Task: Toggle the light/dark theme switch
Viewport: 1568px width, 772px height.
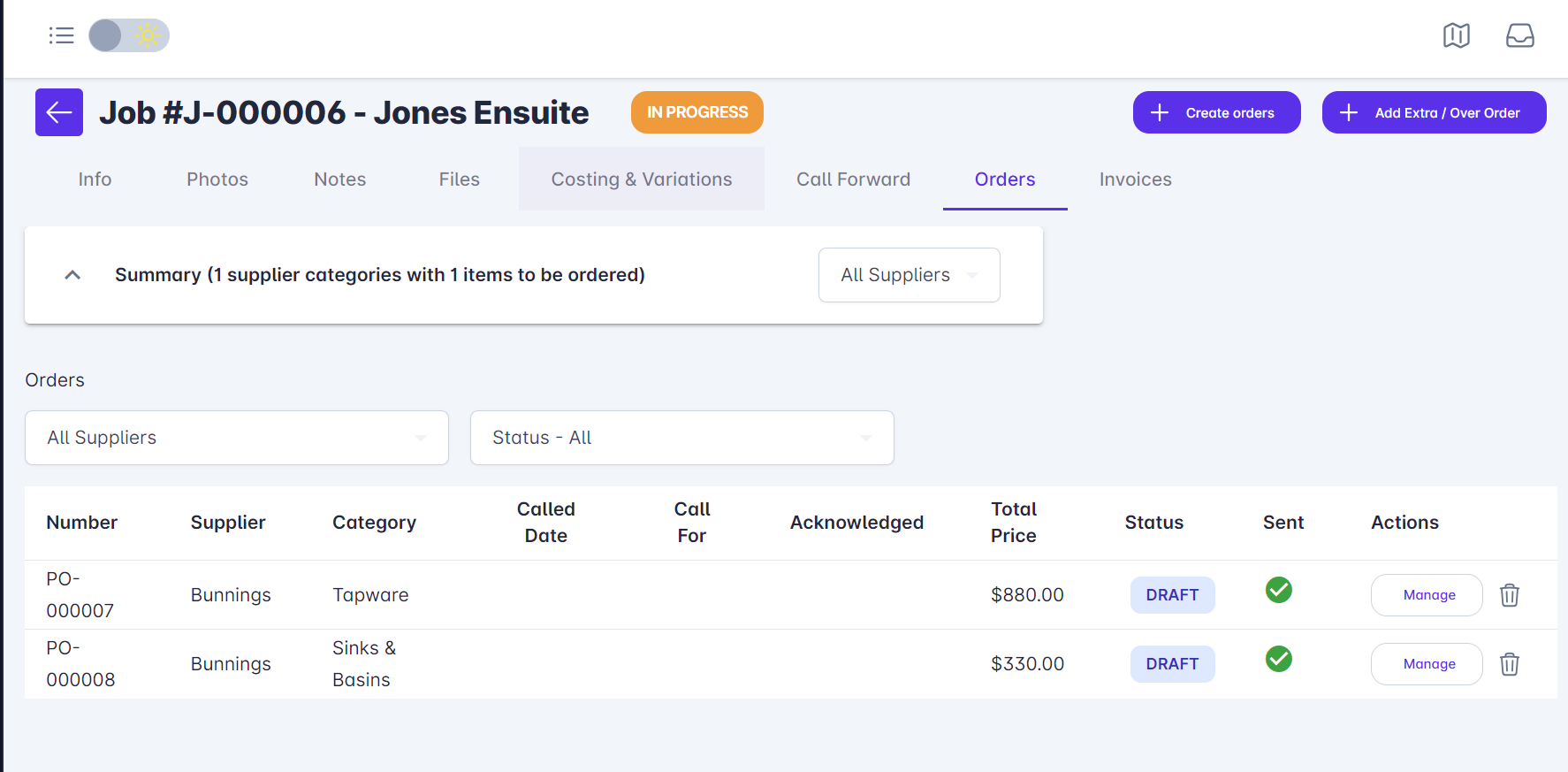Action: coord(129,35)
